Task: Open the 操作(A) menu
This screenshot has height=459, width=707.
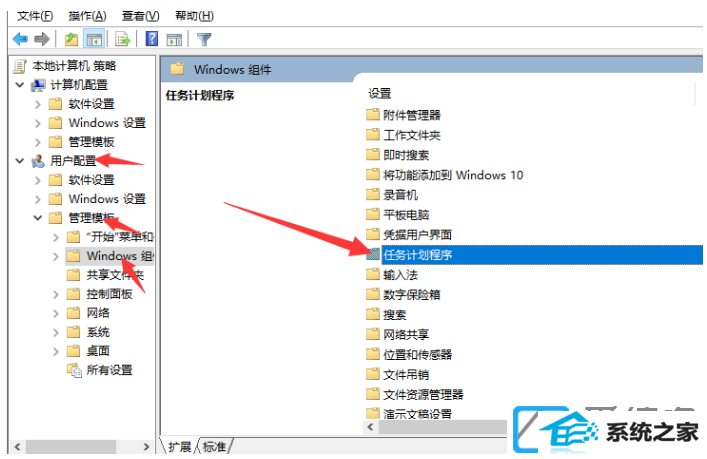Action: pyautogui.click(x=87, y=16)
